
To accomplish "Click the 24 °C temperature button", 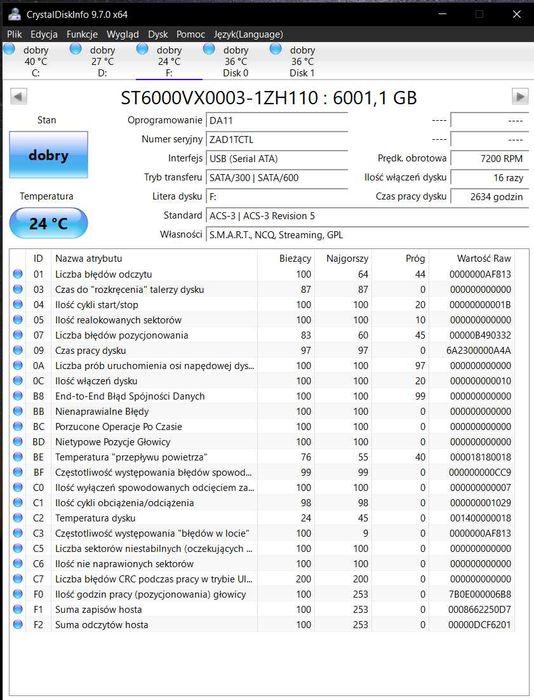I will pyautogui.click(x=48, y=223).
